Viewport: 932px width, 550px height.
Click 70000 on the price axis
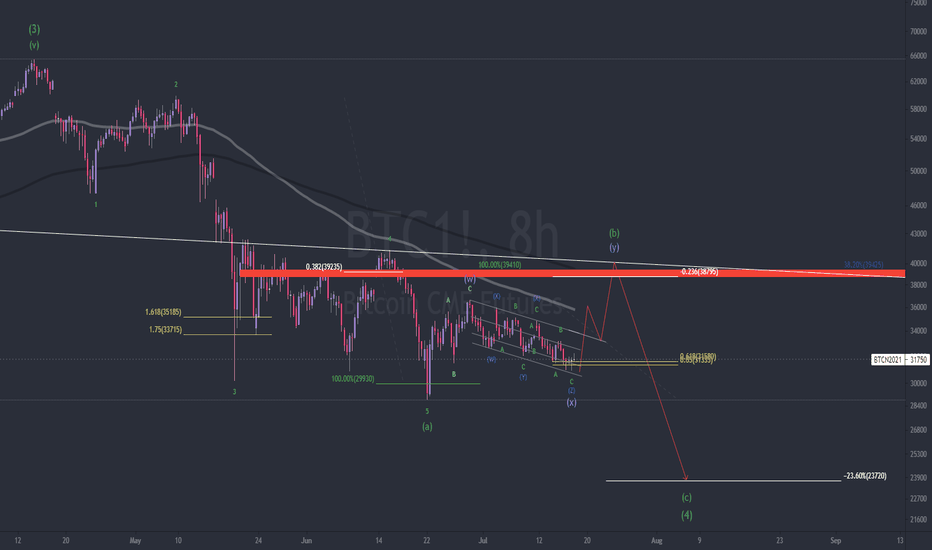(918, 32)
